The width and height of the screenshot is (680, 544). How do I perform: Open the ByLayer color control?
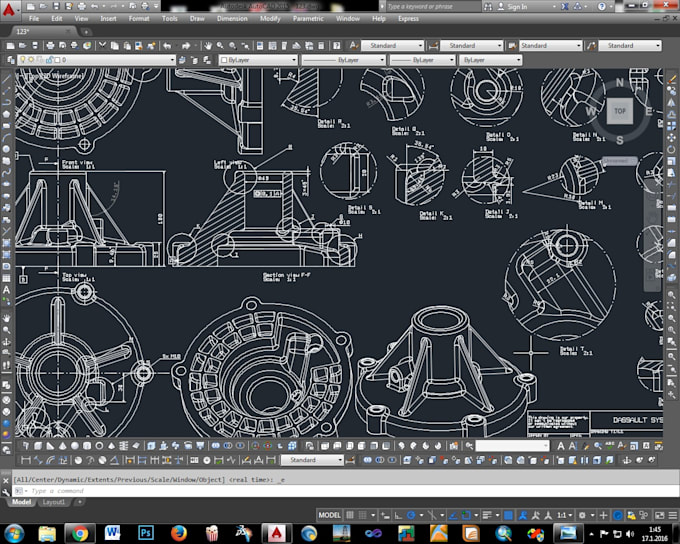(x=257, y=60)
